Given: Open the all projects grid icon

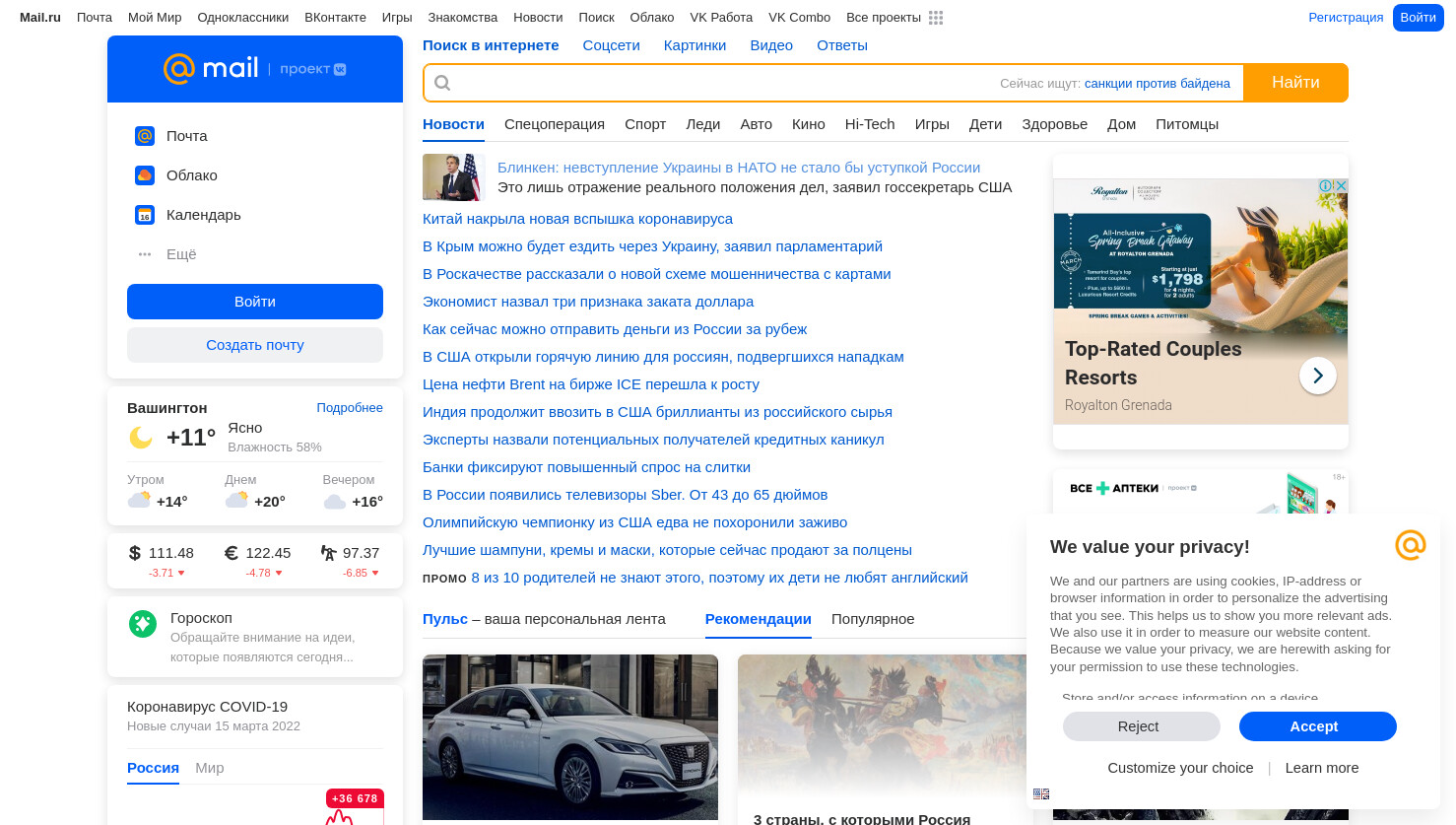Looking at the screenshot, I should (x=936, y=18).
